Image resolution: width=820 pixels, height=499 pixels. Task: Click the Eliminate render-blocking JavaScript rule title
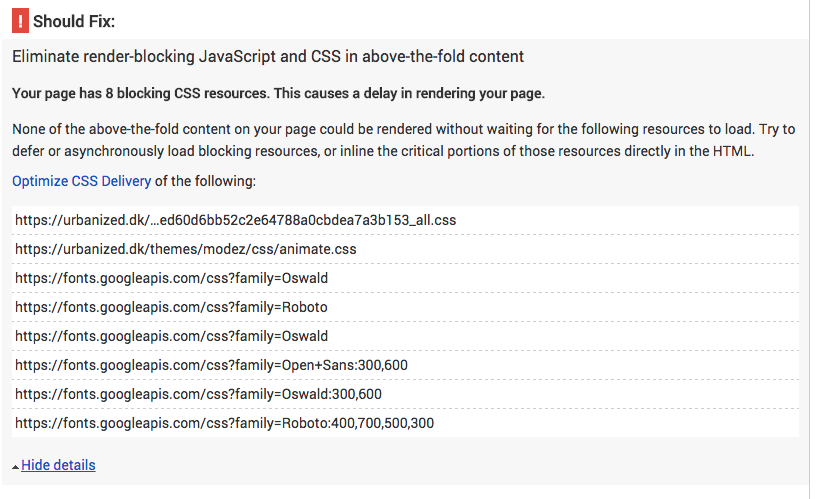click(267, 57)
